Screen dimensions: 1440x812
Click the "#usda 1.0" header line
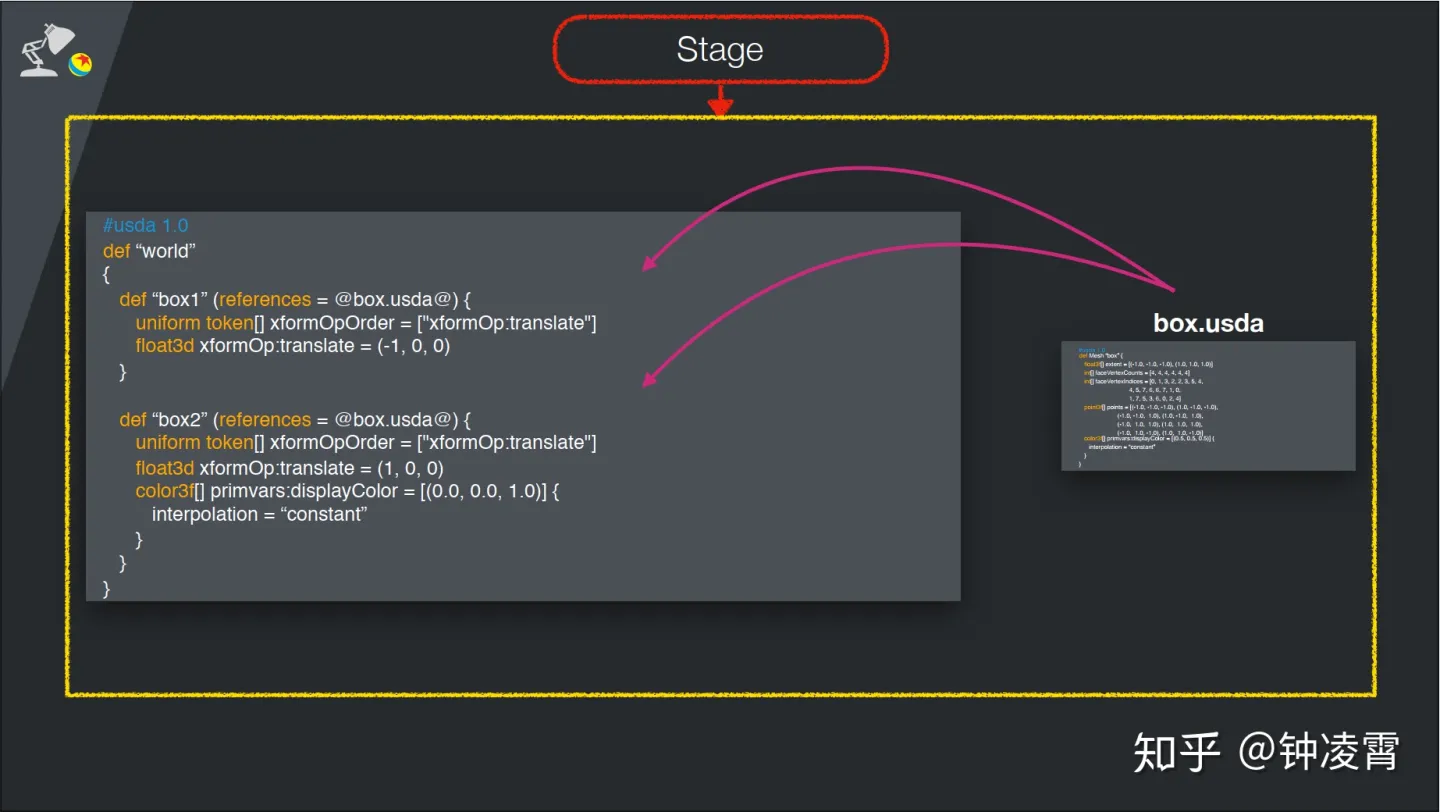coord(145,225)
